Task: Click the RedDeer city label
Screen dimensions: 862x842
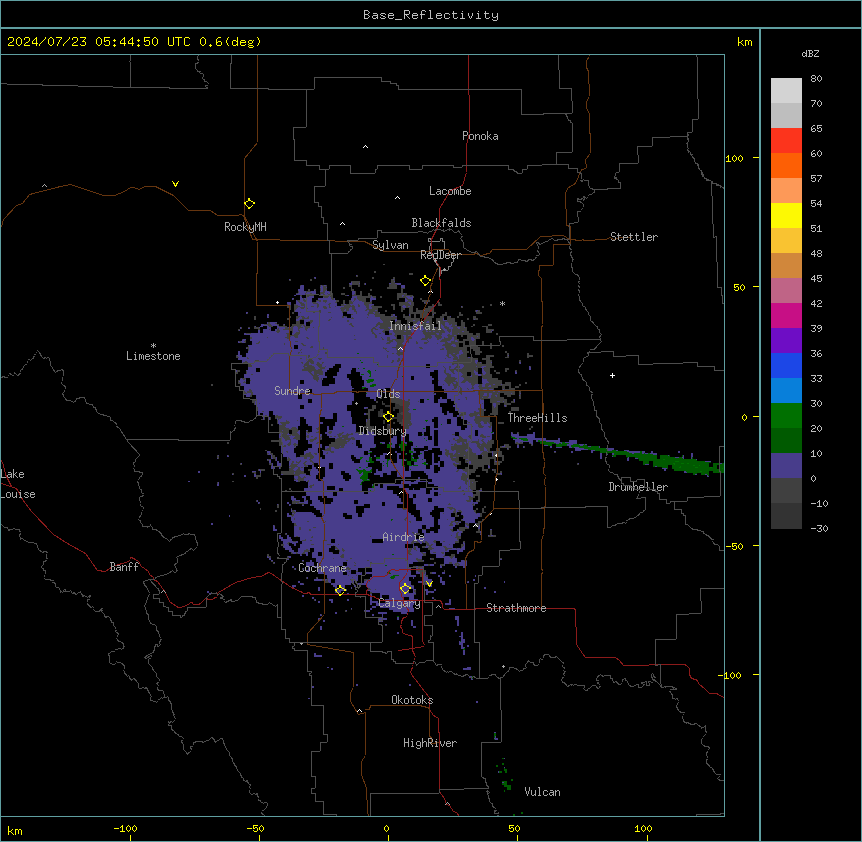Action: click(x=440, y=255)
